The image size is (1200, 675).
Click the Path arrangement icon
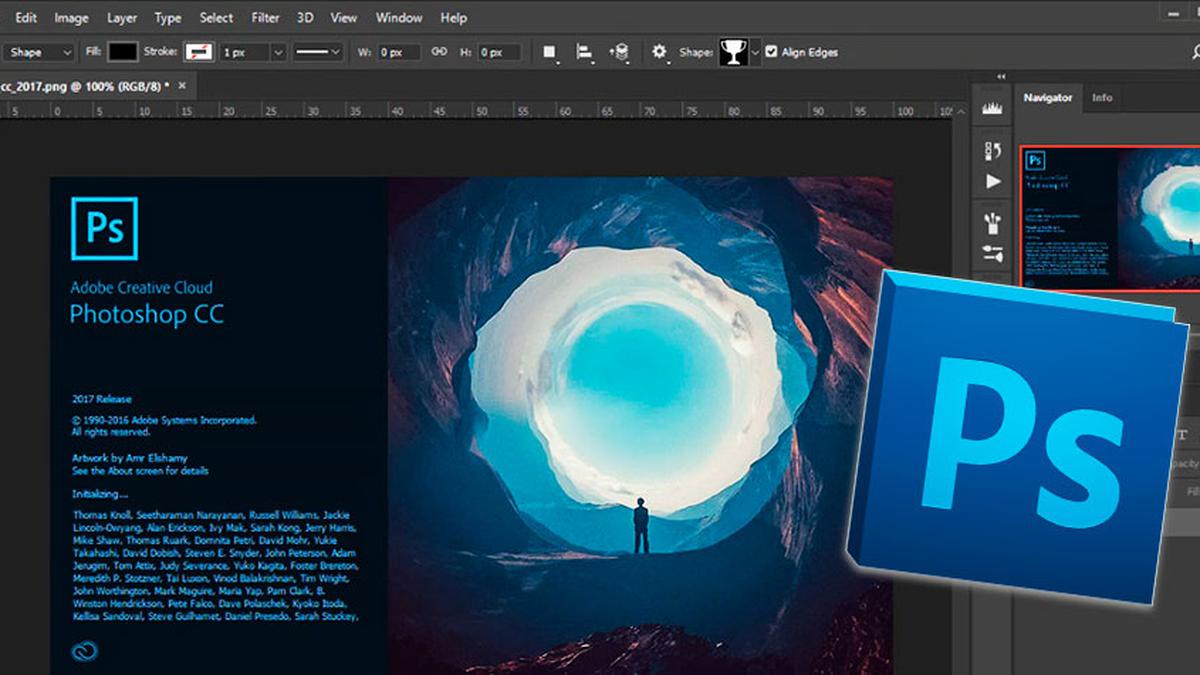pyautogui.click(x=619, y=52)
